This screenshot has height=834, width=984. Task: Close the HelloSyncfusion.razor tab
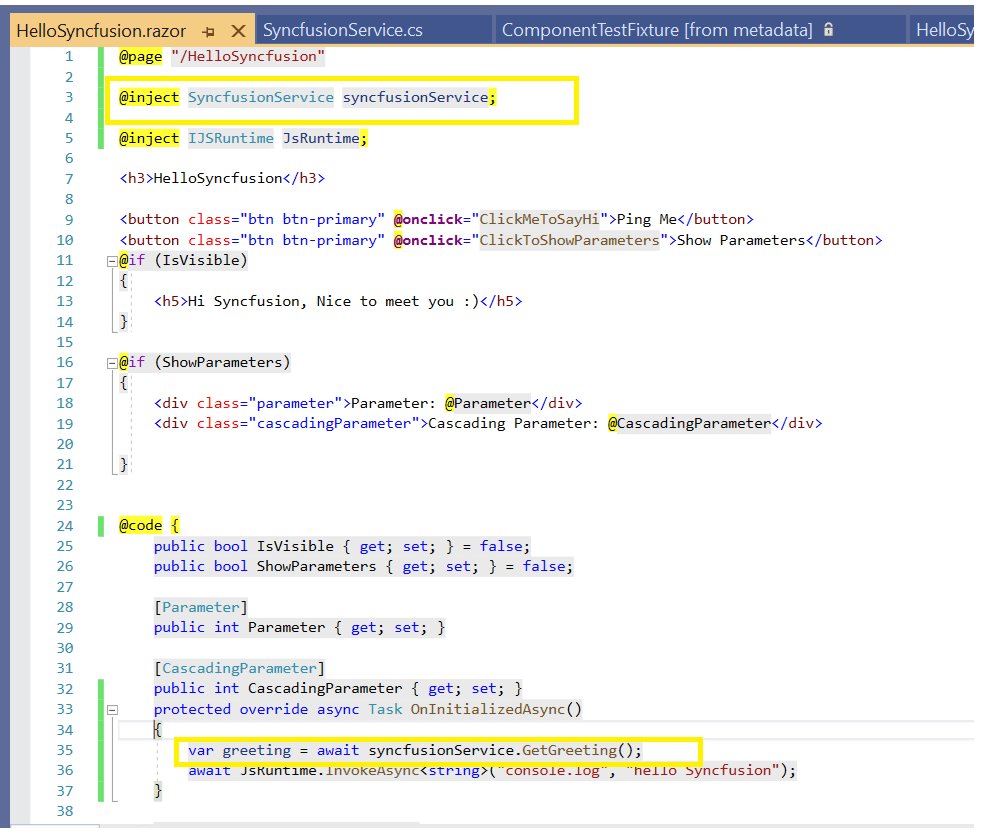[238, 31]
